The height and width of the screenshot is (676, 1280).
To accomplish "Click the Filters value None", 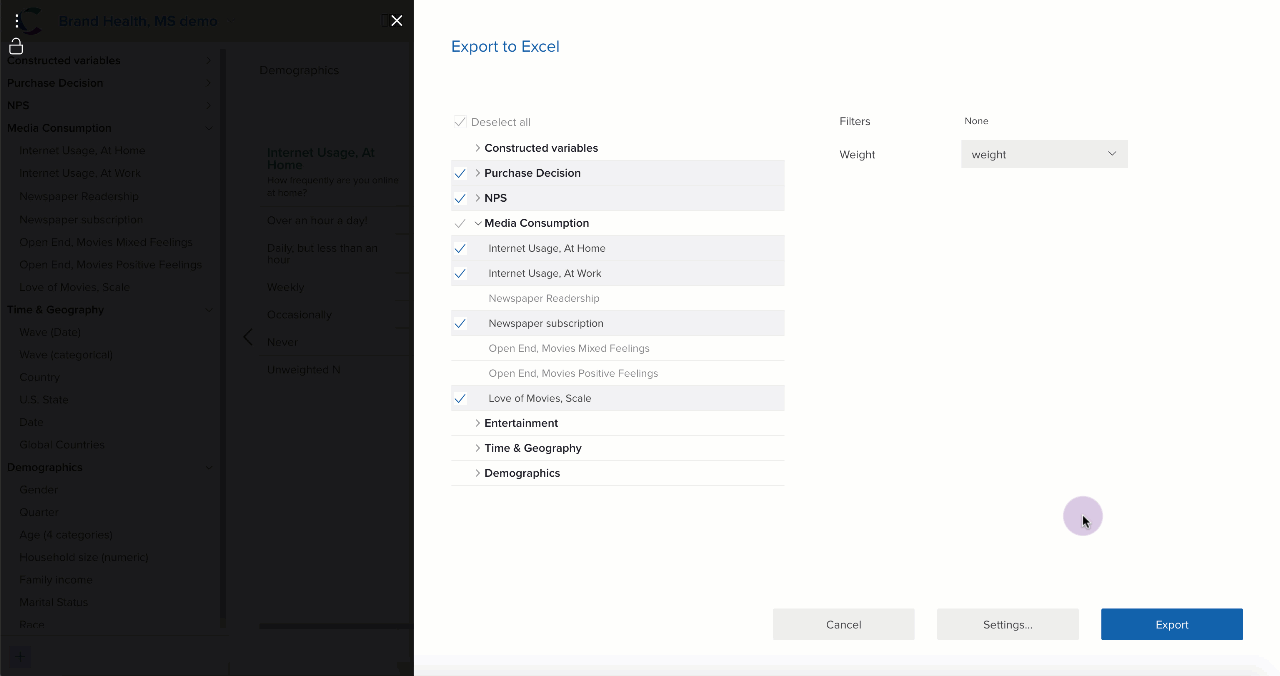I will coord(976,121).
